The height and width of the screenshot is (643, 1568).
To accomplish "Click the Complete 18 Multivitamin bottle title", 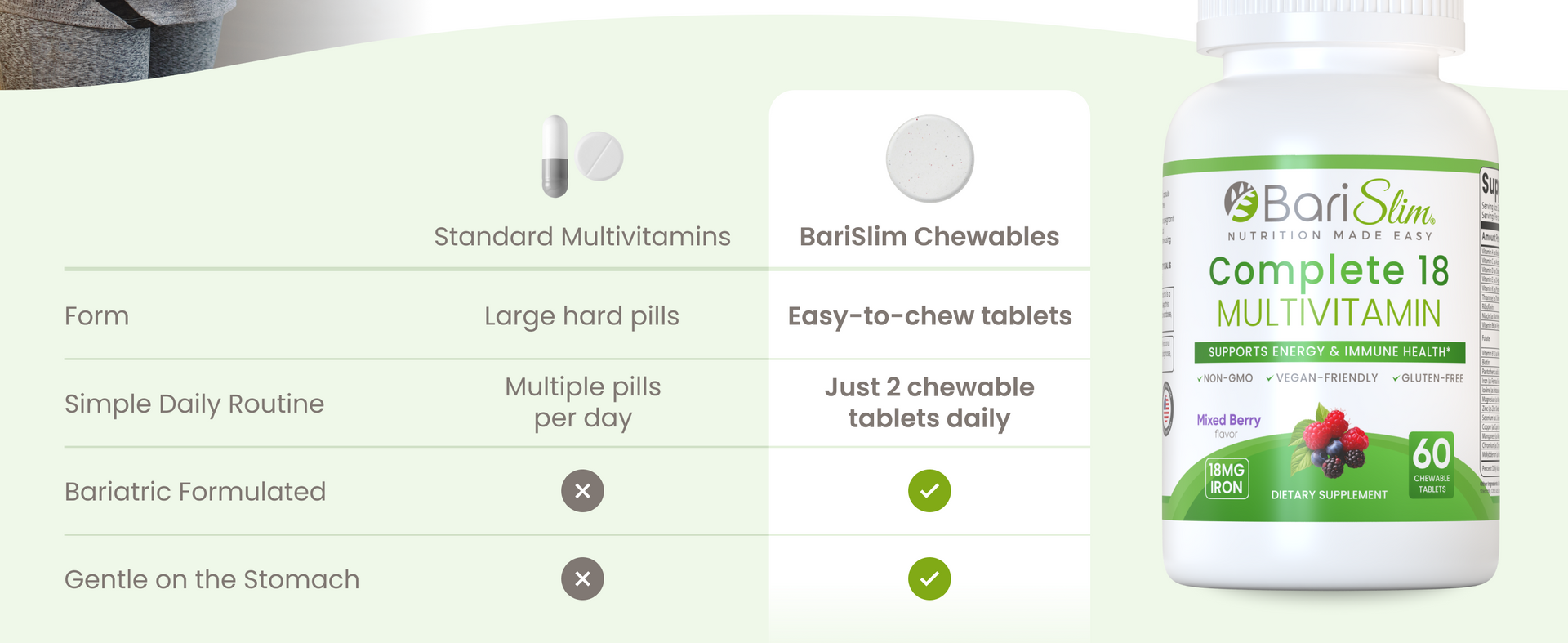I will click(x=1329, y=291).
